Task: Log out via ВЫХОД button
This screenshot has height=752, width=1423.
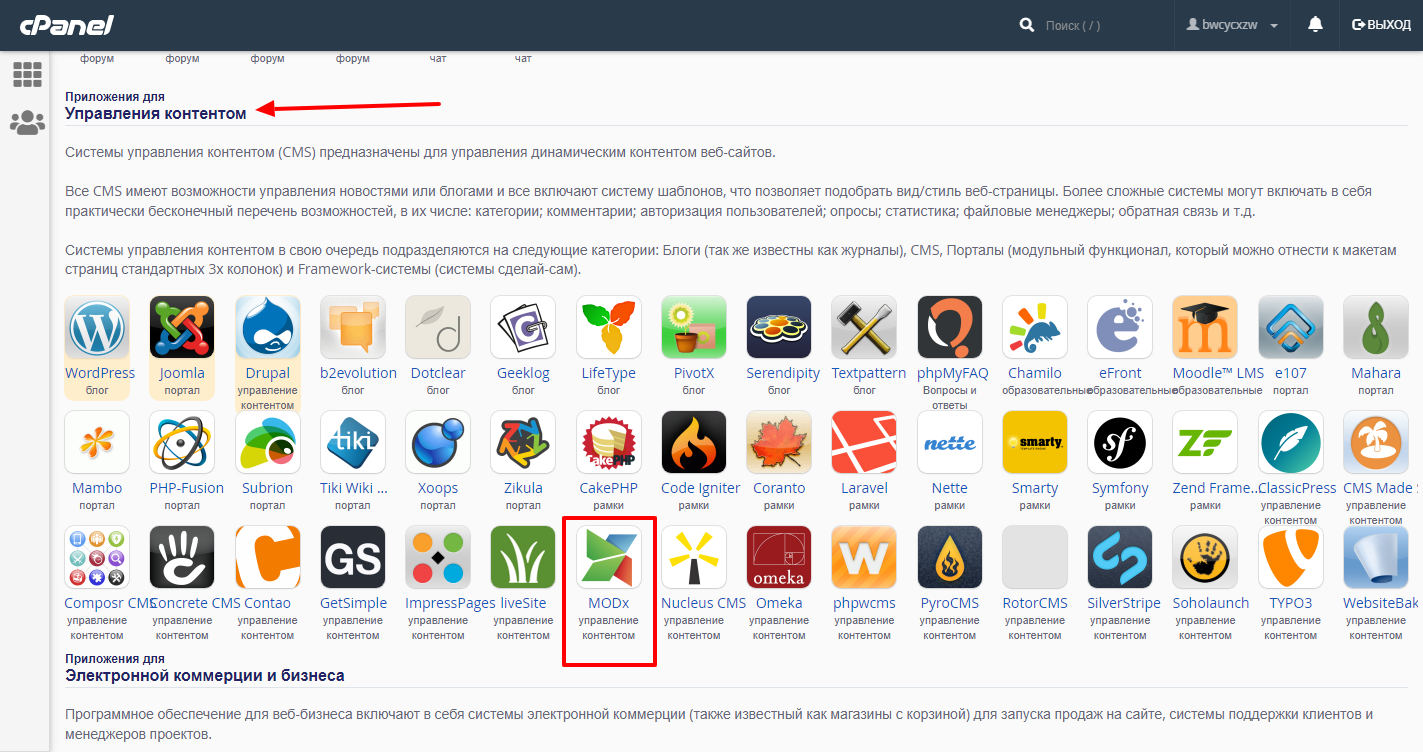Action: [1381, 24]
